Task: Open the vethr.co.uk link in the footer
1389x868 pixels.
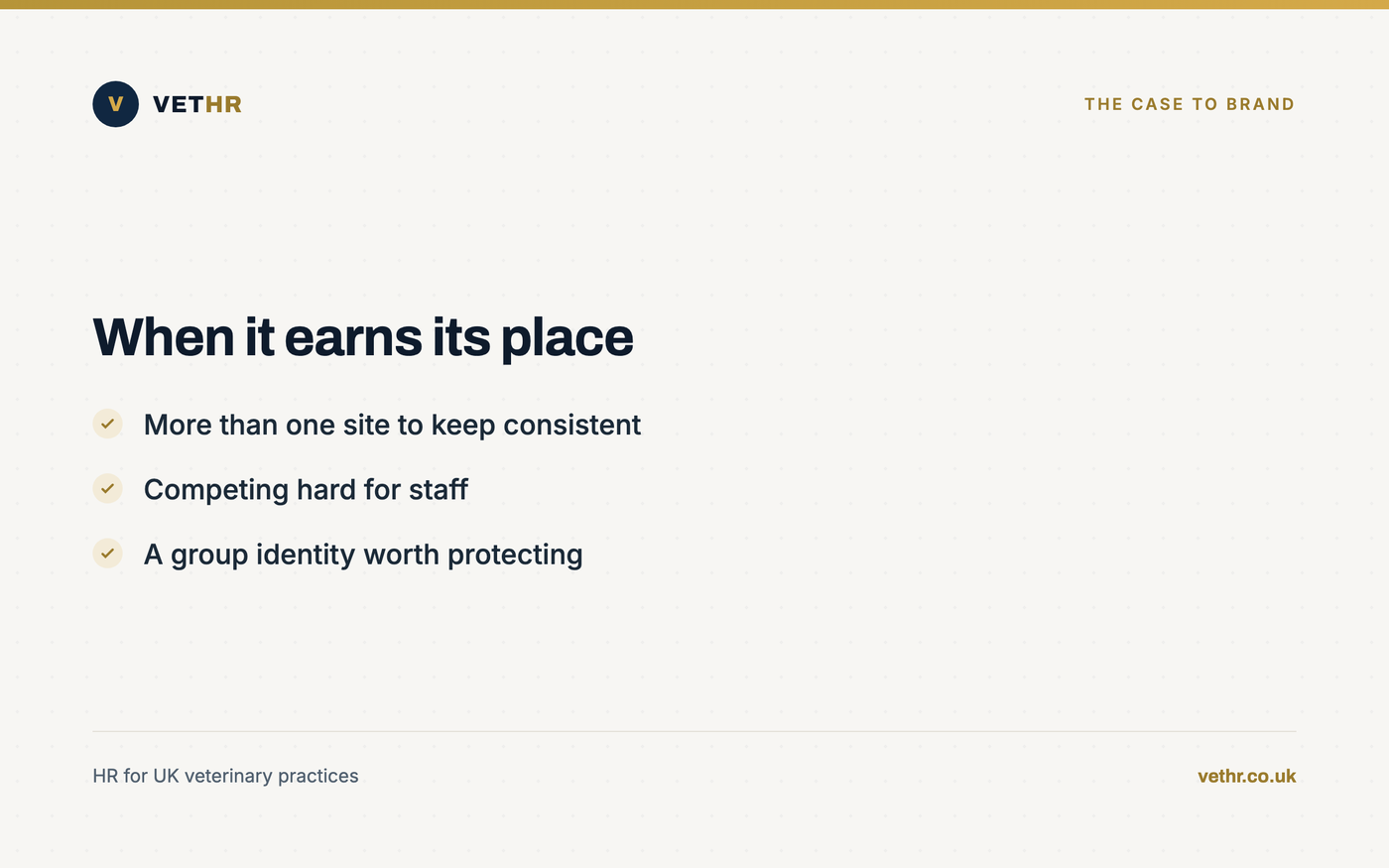Action: [x=1246, y=776]
